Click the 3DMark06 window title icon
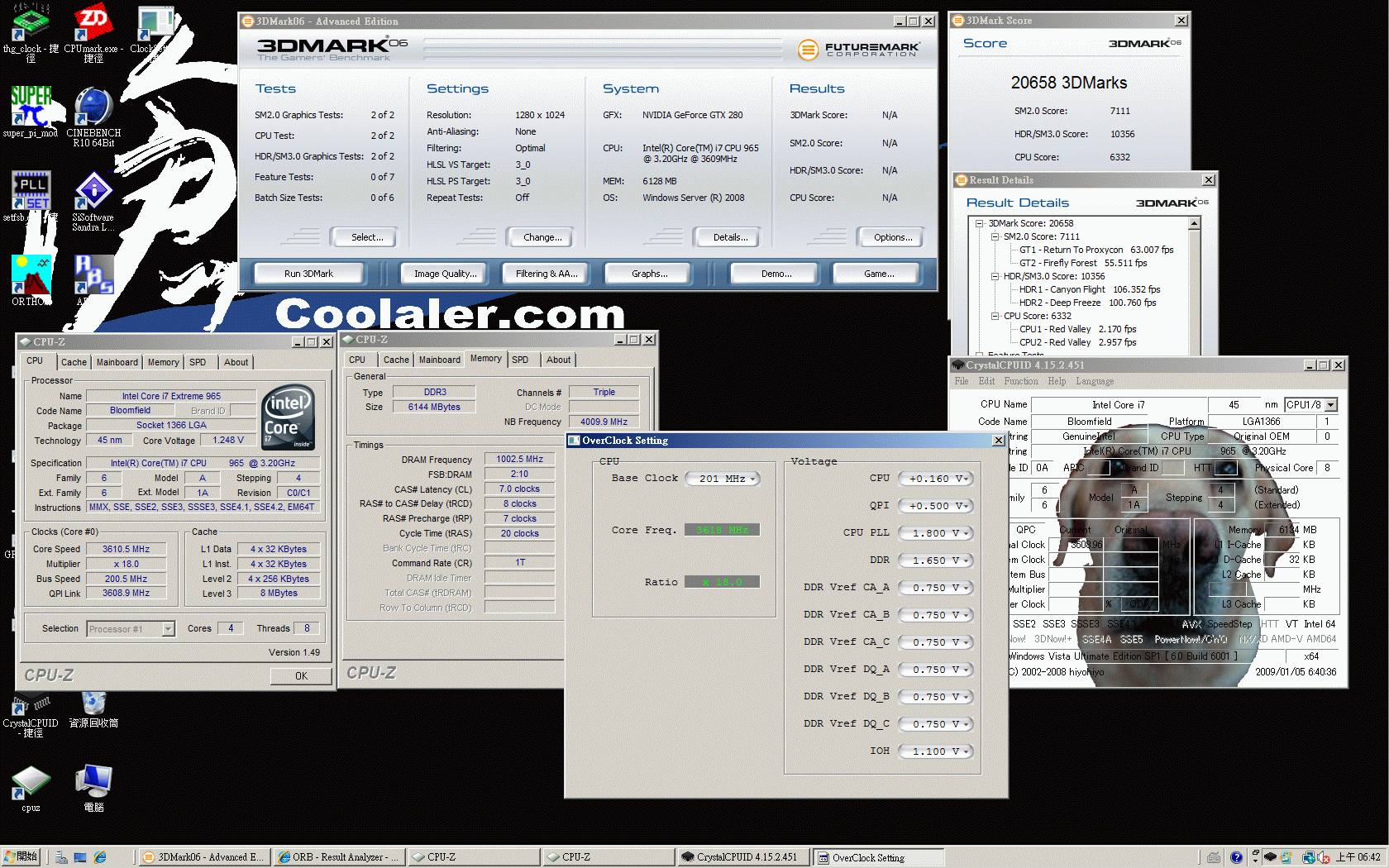This screenshot has height=868, width=1389. tap(247, 21)
